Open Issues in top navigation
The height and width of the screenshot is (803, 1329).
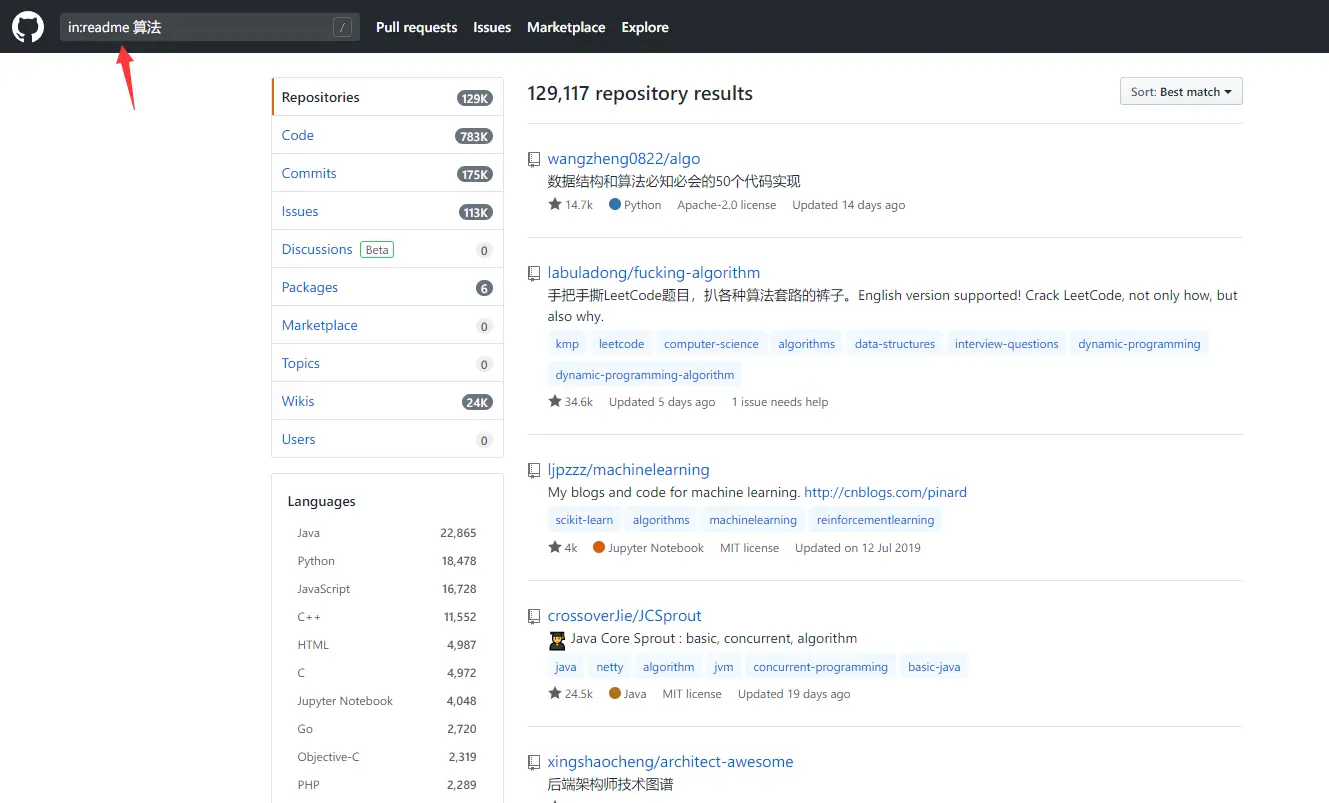[492, 27]
